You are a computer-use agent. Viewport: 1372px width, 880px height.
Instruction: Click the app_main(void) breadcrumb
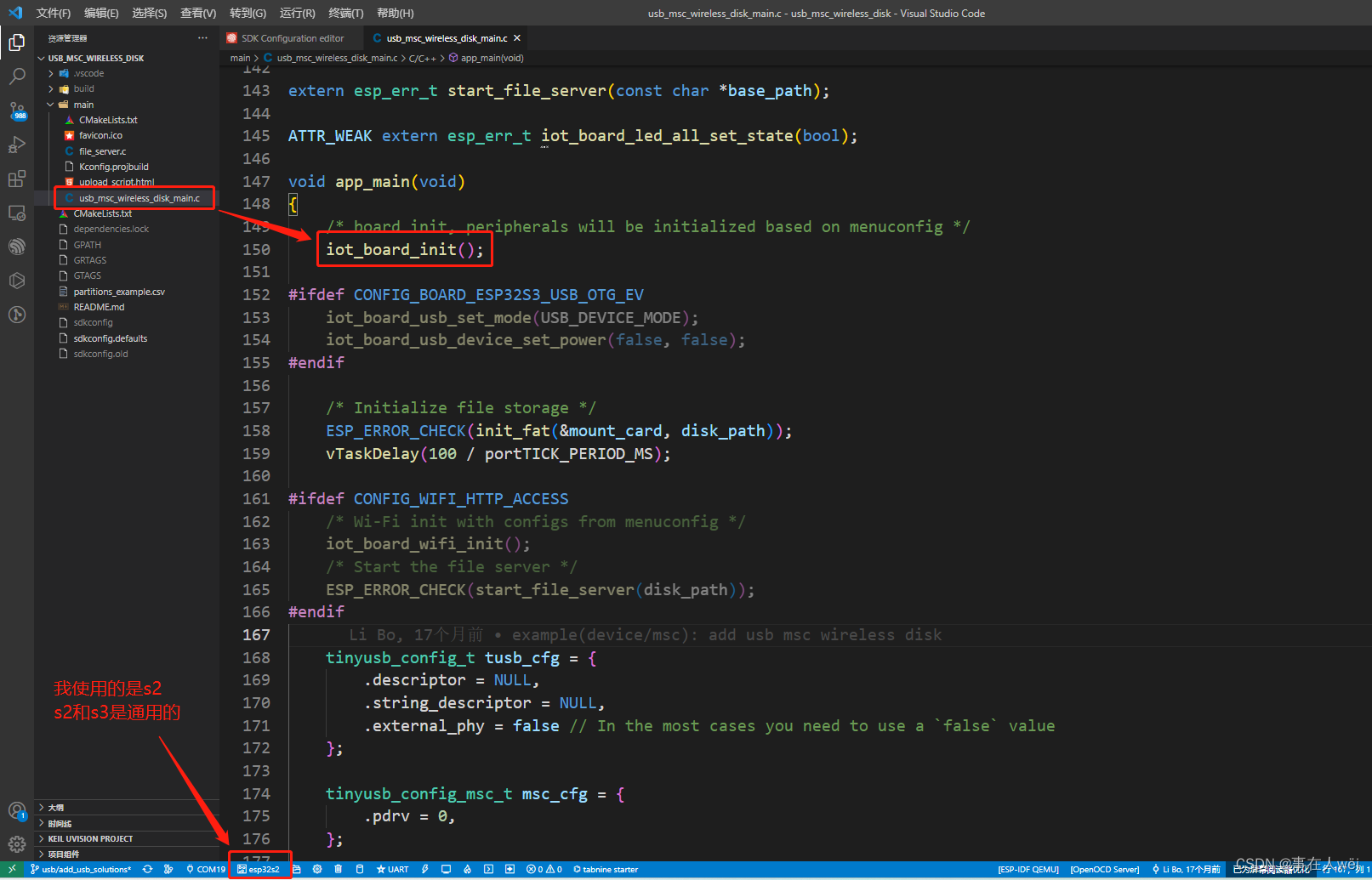pos(487,58)
